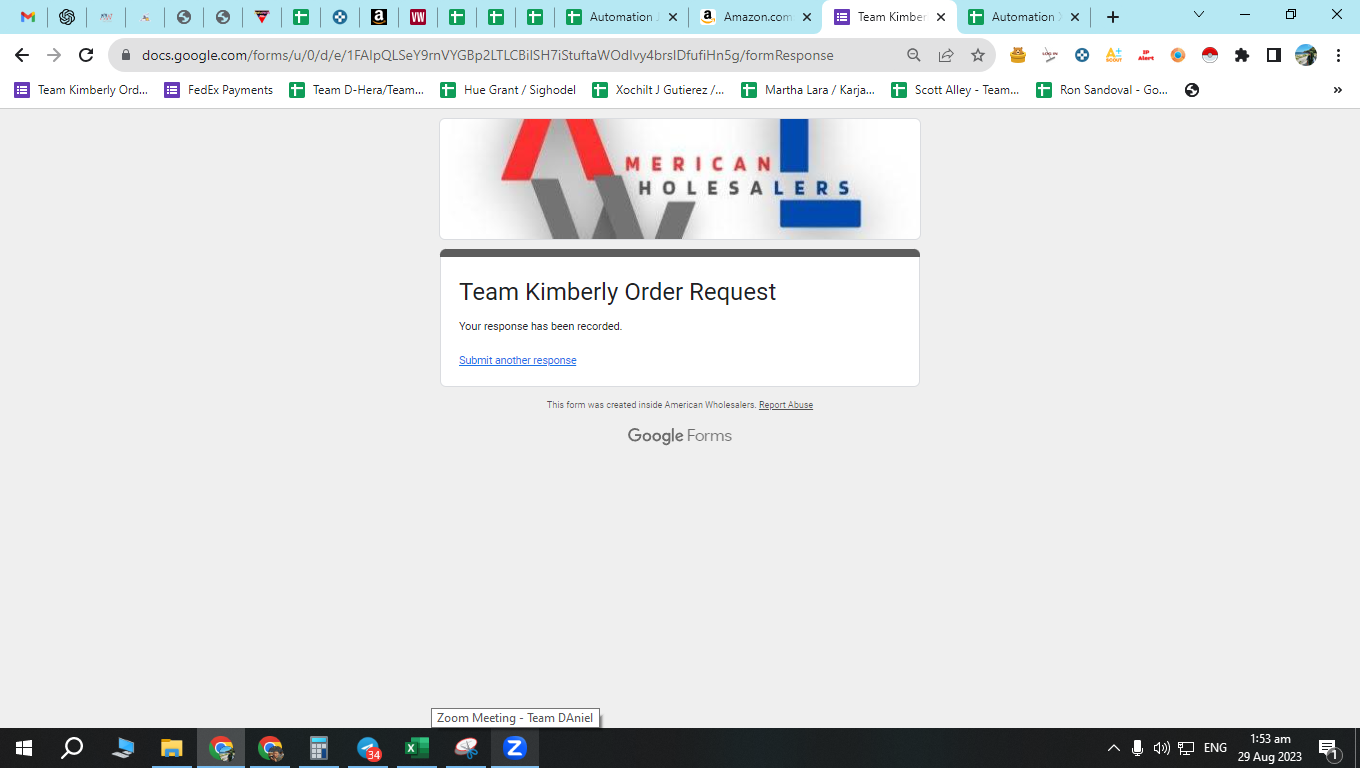This screenshot has height=768, width=1360.
Task: Select the VW red icon tab
Action: 418,17
